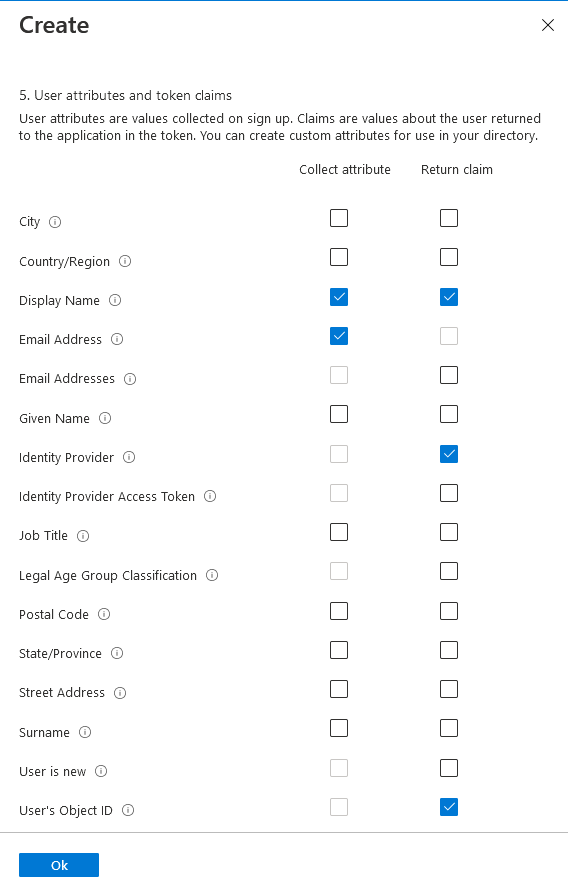Click the info icon next to City
568x893 pixels.
[x=55, y=222]
